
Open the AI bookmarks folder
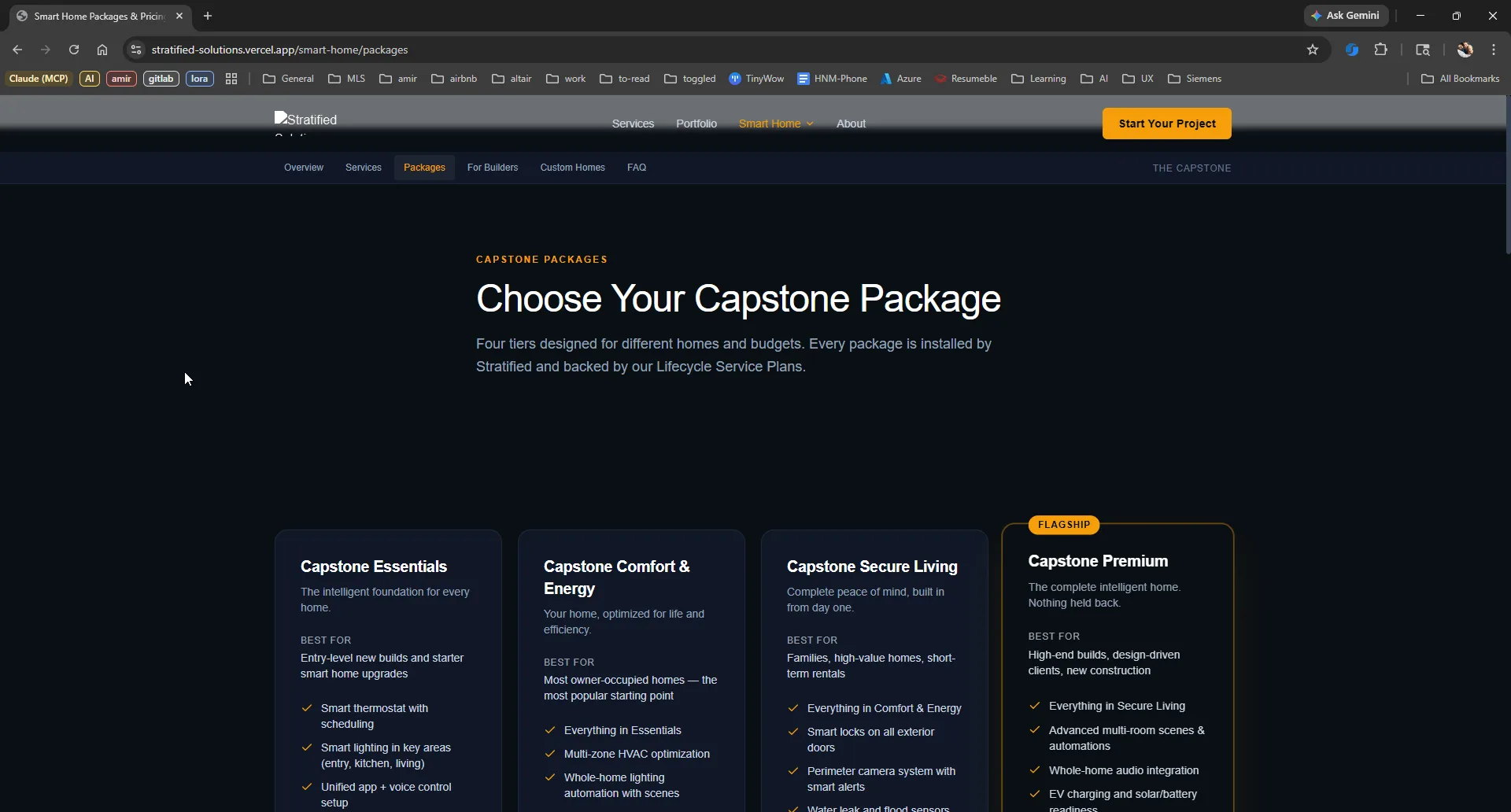pos(1095,79)
